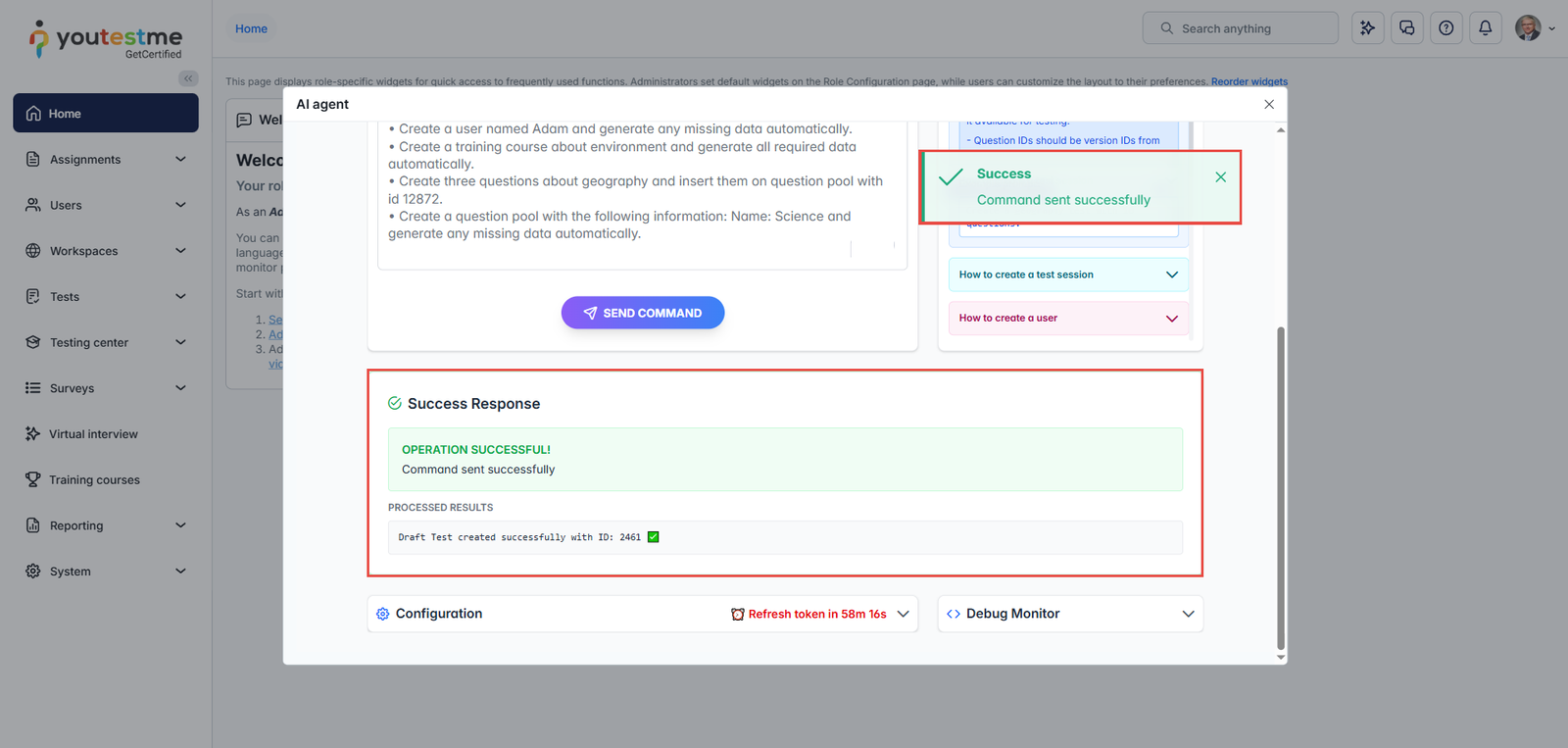Close the AI agent dialog

click(1269, 105)
